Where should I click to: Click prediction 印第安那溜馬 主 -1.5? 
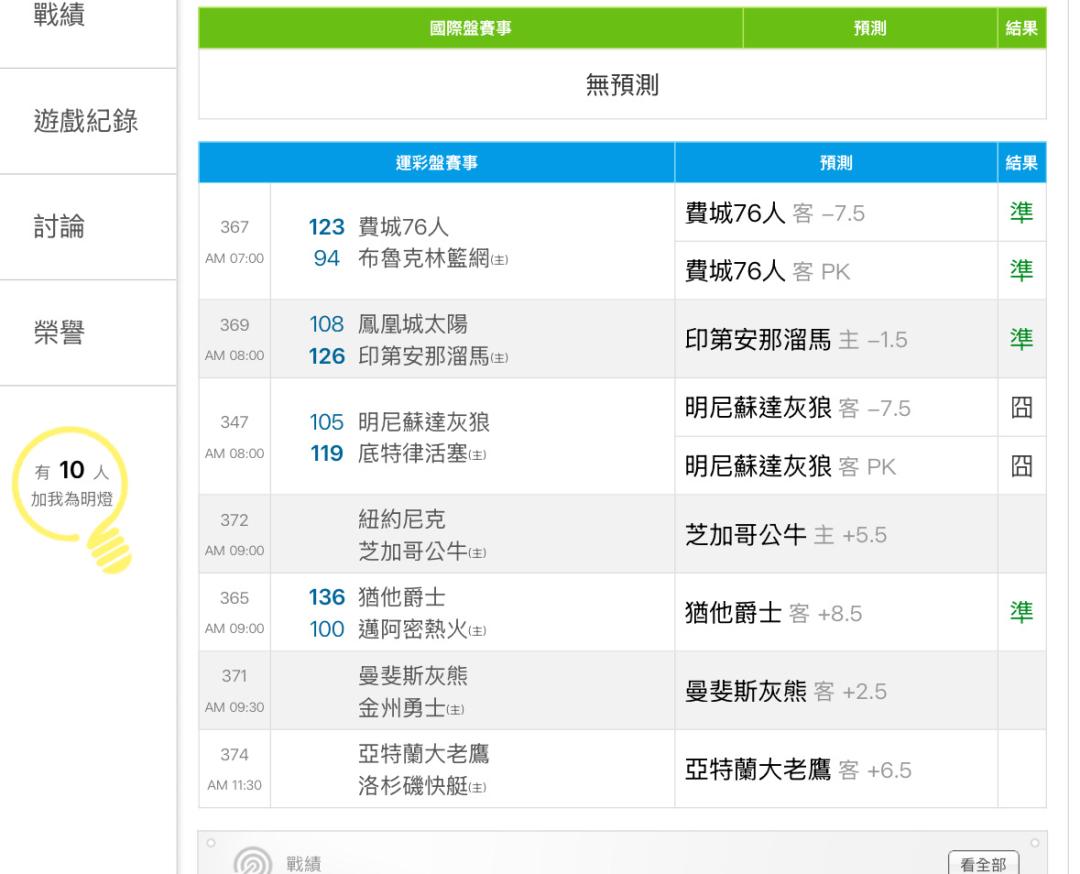coord(796,340)
